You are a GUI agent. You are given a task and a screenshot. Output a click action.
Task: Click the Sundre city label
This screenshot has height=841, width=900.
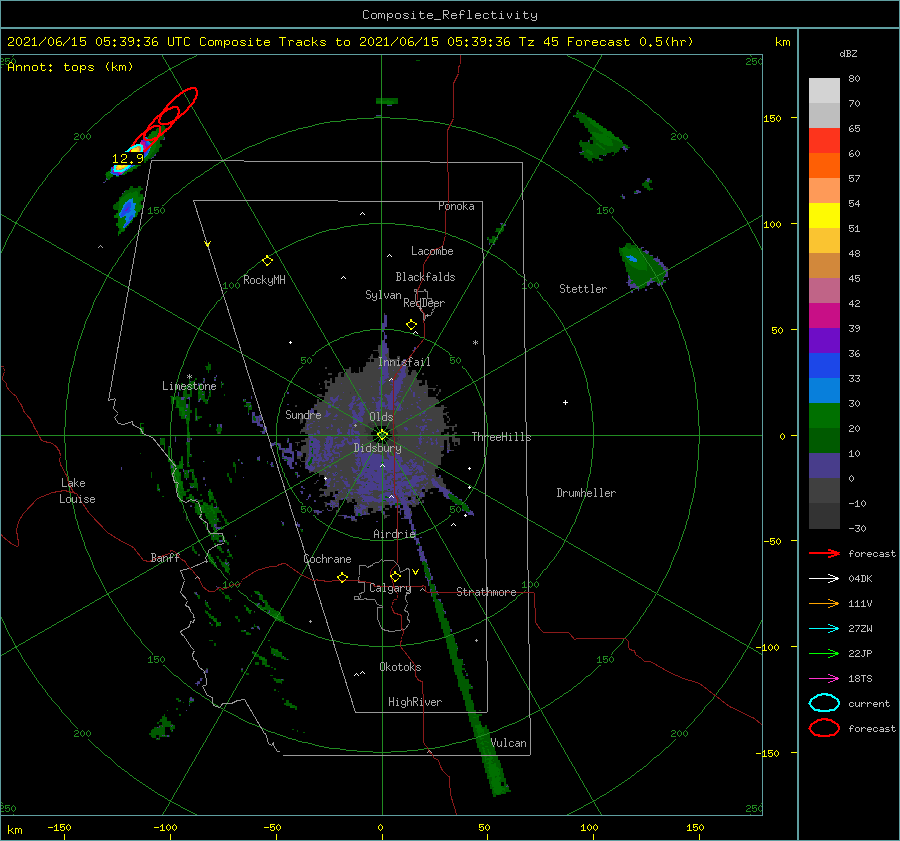pos(303,414)
